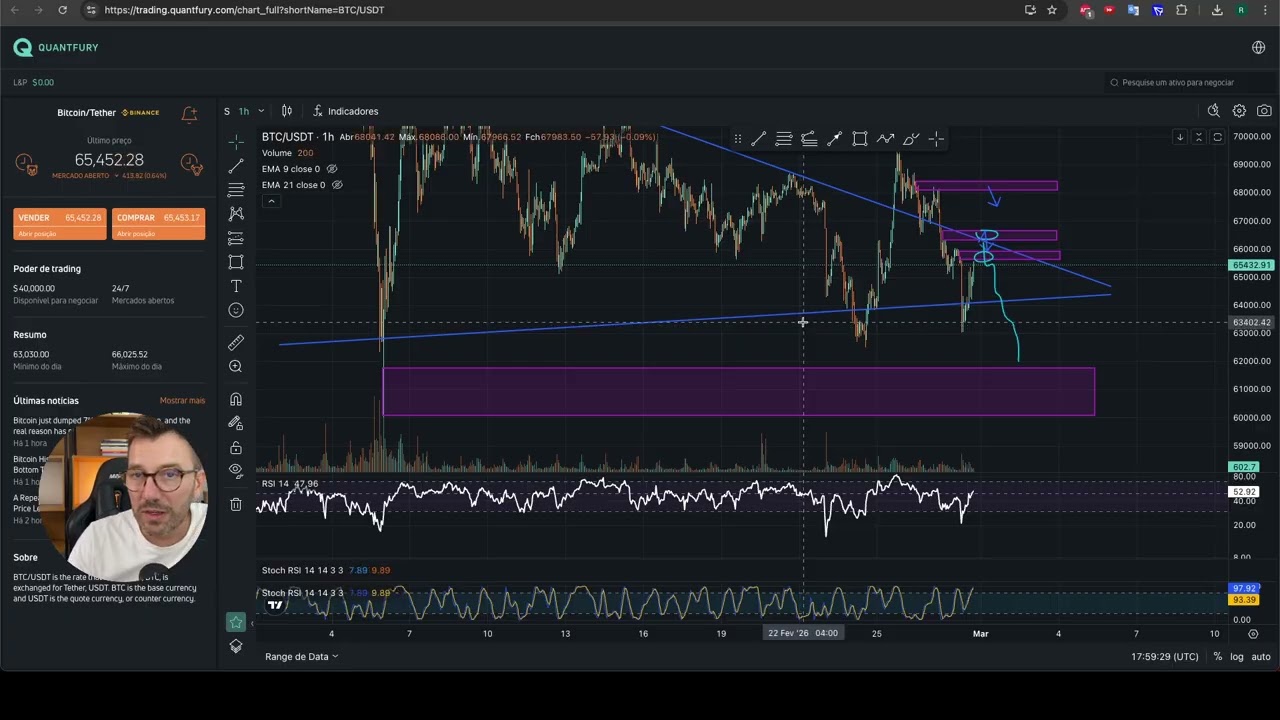Screen dimensions: 1280x720
Task: Select the path/polyline tool in floating toolbar
Action: 885,139
